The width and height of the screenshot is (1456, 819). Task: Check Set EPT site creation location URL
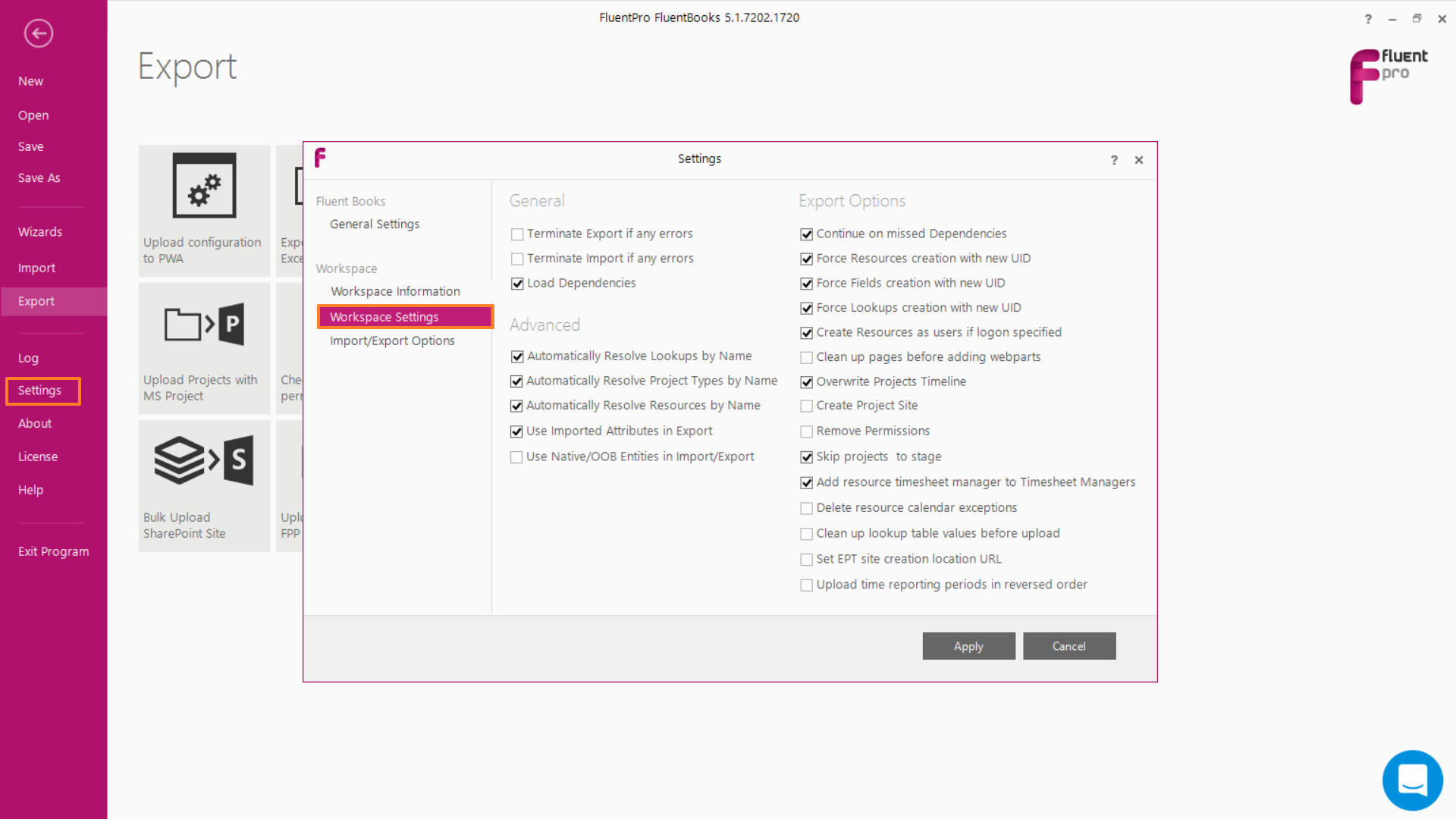[x=807, y=560]
